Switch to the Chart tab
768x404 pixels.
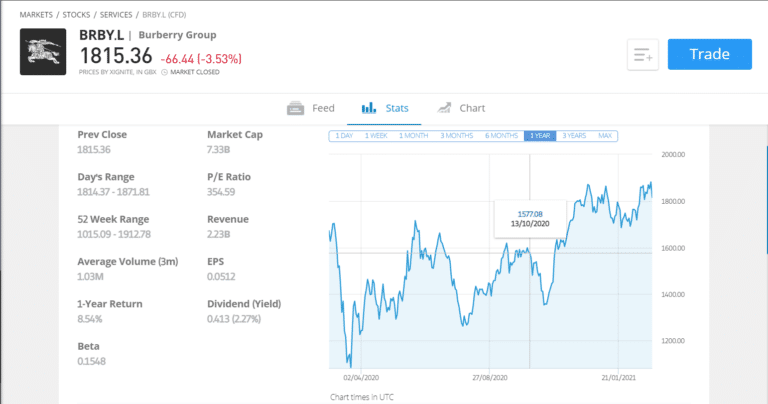coord(461,108)
